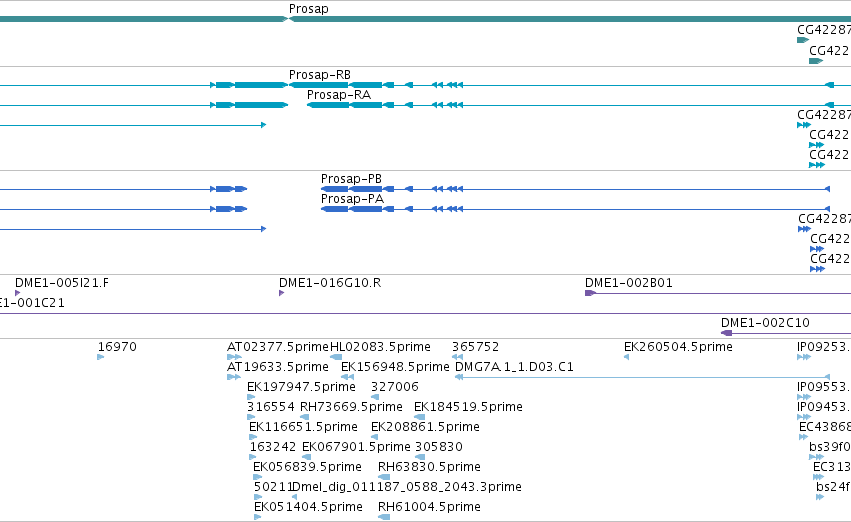
Task: Select the Prosap-RA transcript label
Action: click(x=339, y=94)
